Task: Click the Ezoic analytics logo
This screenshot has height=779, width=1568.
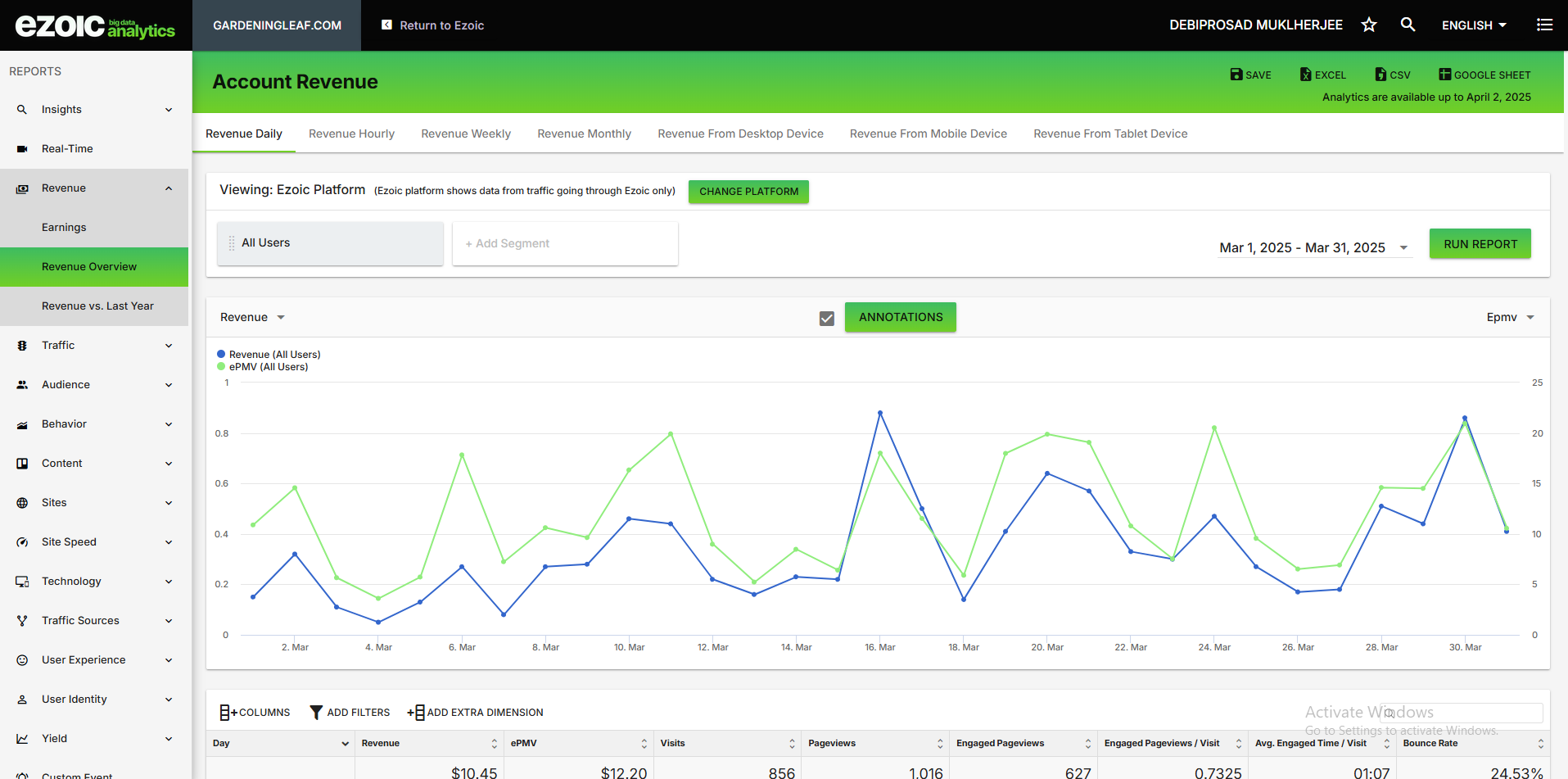Action: pyautogui.click(x=95, y=25)
